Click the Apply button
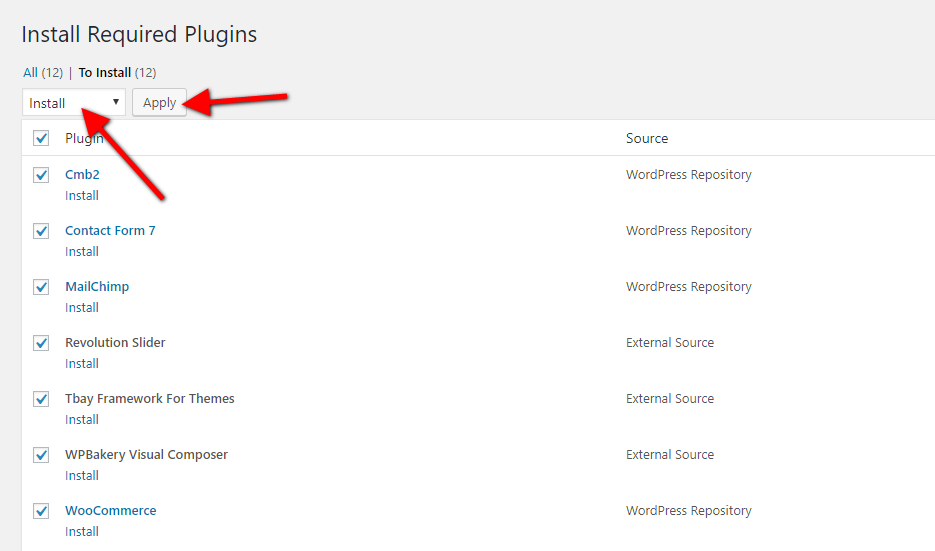The width and height of the screenshot is (935, 551). (159, 103)
